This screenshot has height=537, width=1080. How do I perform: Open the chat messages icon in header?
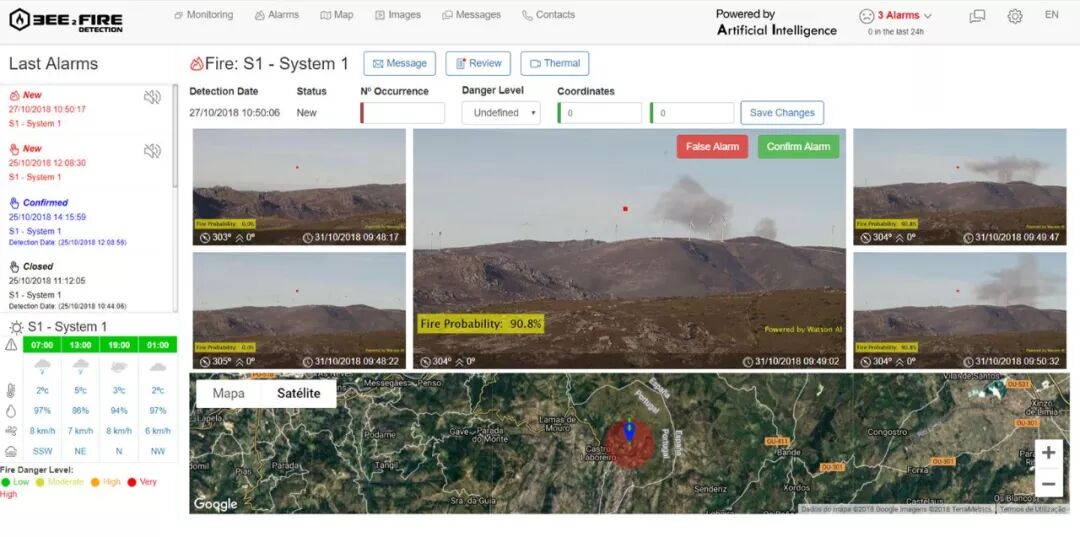point(977,16)
